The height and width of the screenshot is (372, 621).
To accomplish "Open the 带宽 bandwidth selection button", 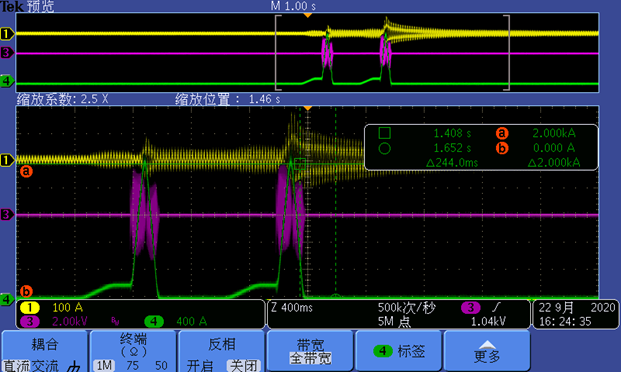I will [310, 351].
